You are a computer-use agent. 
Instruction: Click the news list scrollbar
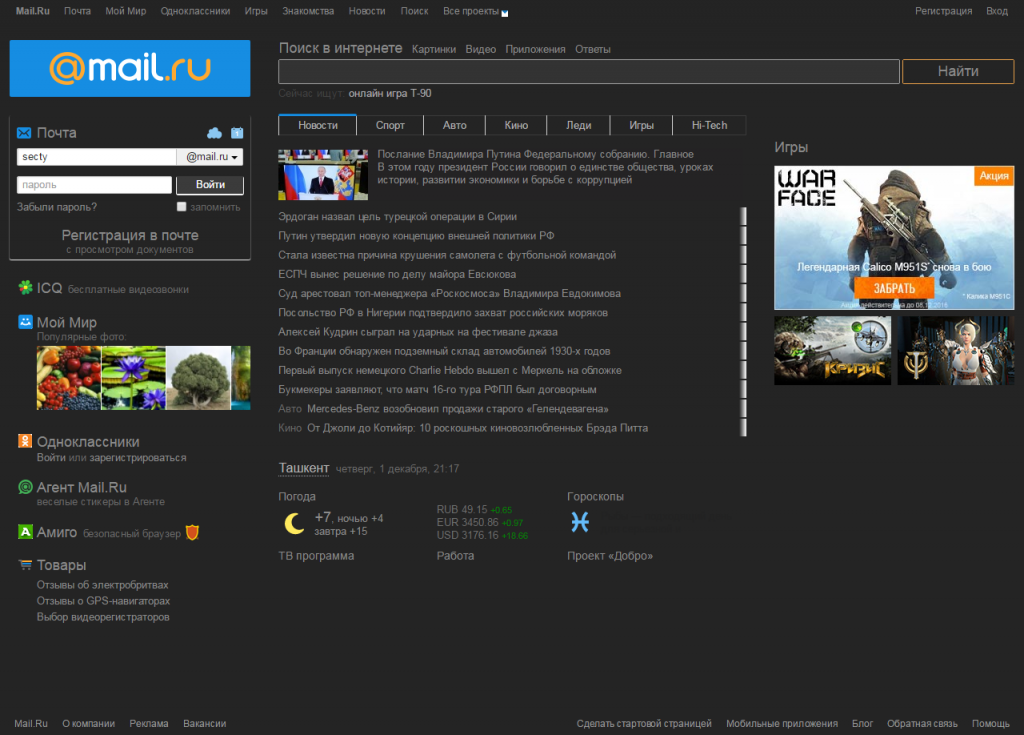pos(743,321)
